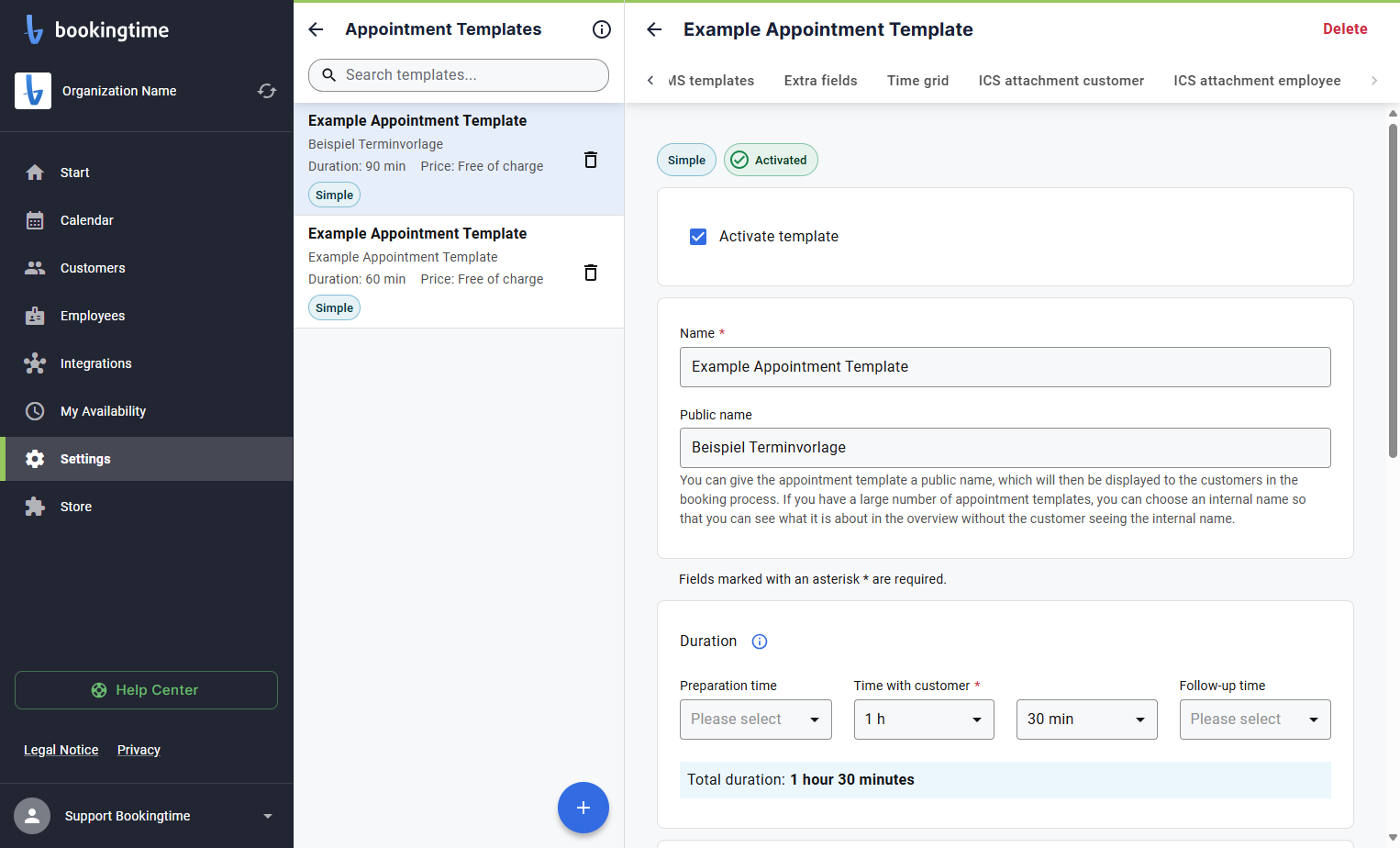
Task: Click the bookingtime logo
Action: (x=96, y=29)
